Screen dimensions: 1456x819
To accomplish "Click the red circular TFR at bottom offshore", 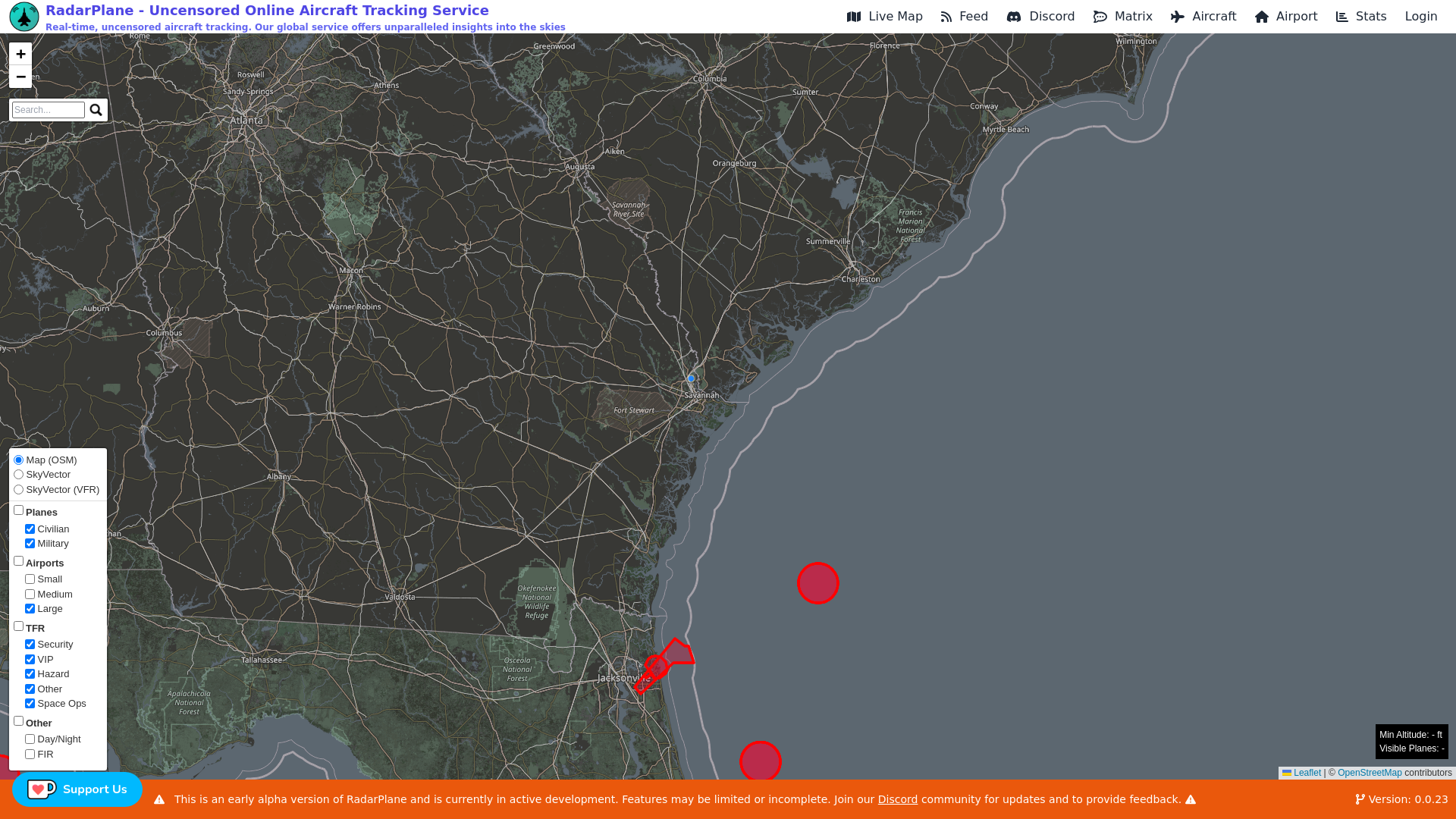I will click(x=761, y=761).
